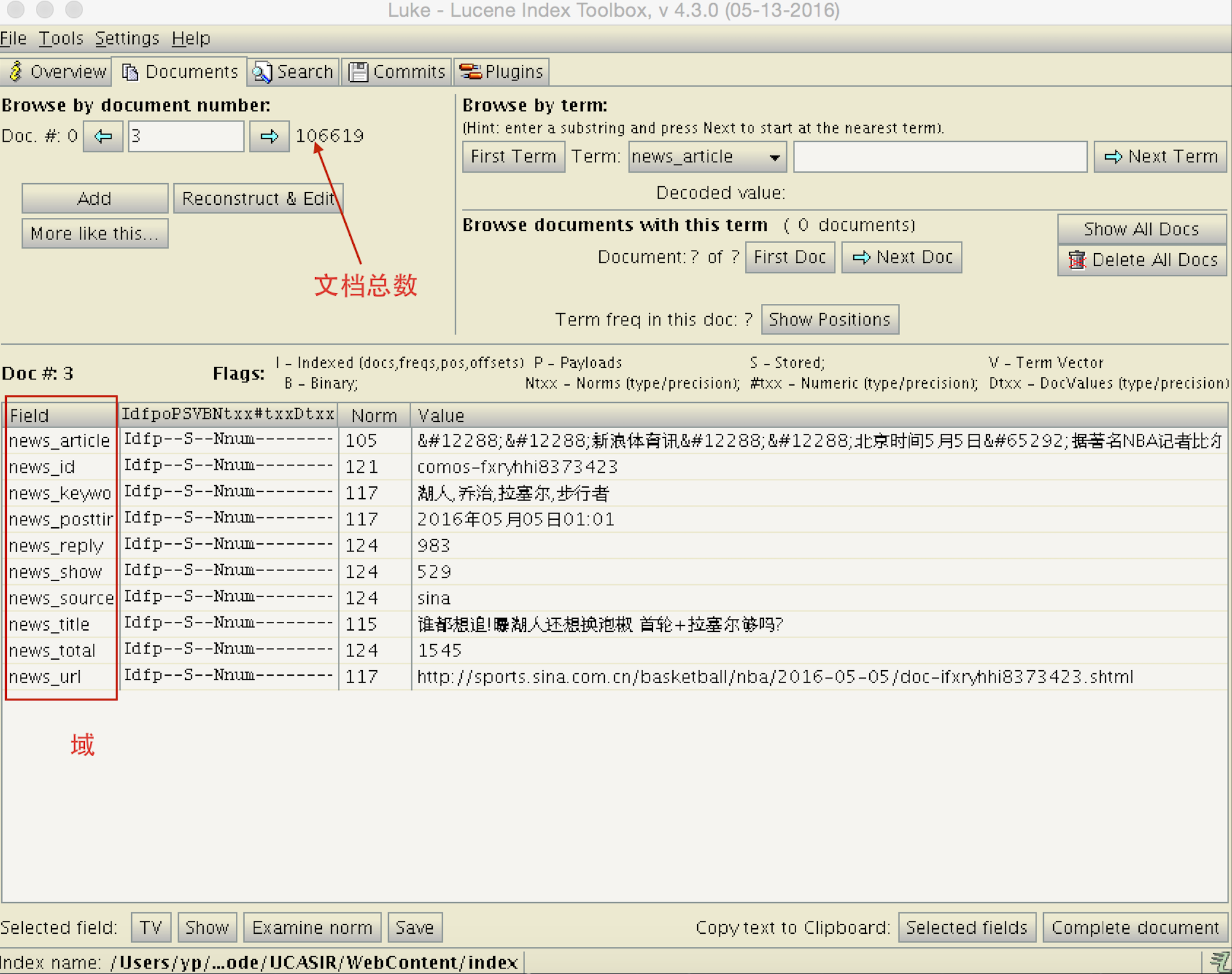Click the Overview tab icon
The width and height of the screenshot is (1232, 974).
point(16,71)
